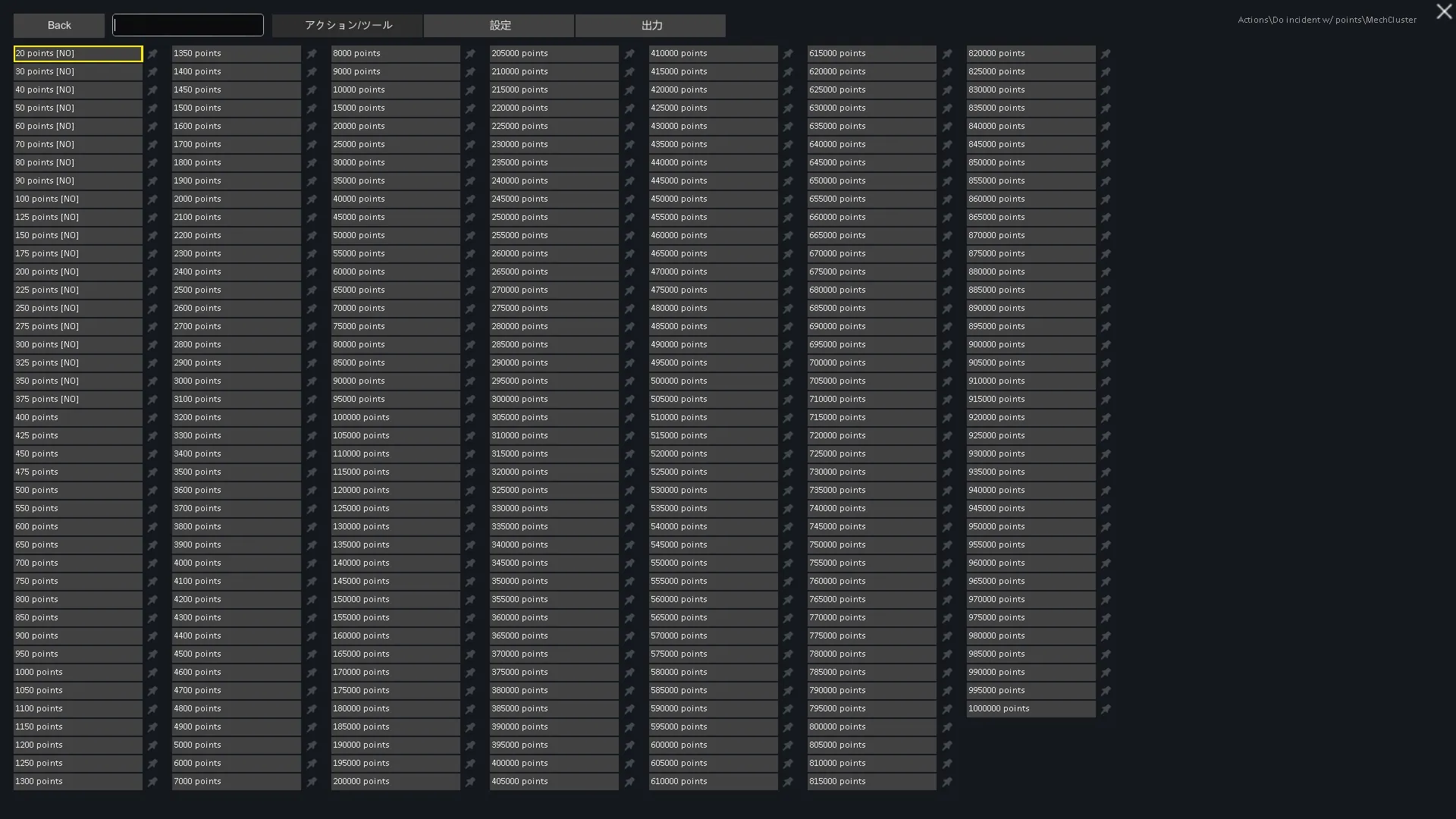The image size is (1456, 819).
Task: Focus the search text field
Action: point(188,26)
